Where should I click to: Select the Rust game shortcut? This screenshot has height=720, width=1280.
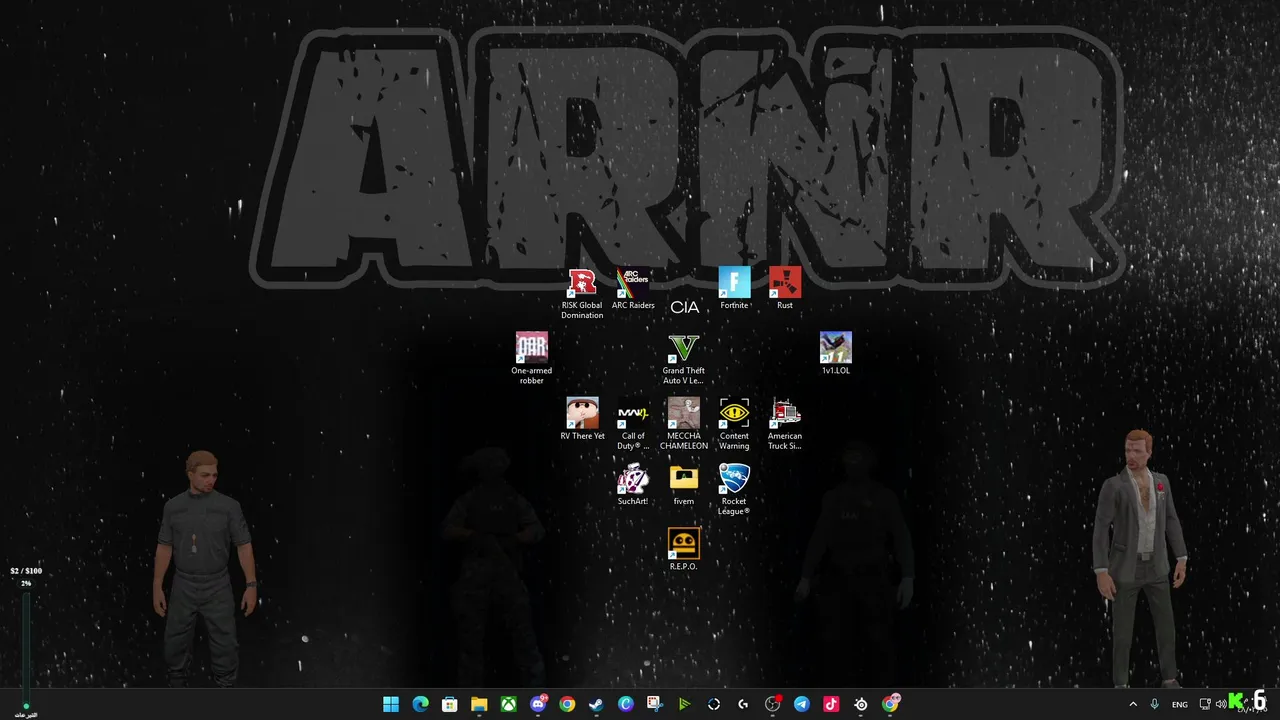785,289
